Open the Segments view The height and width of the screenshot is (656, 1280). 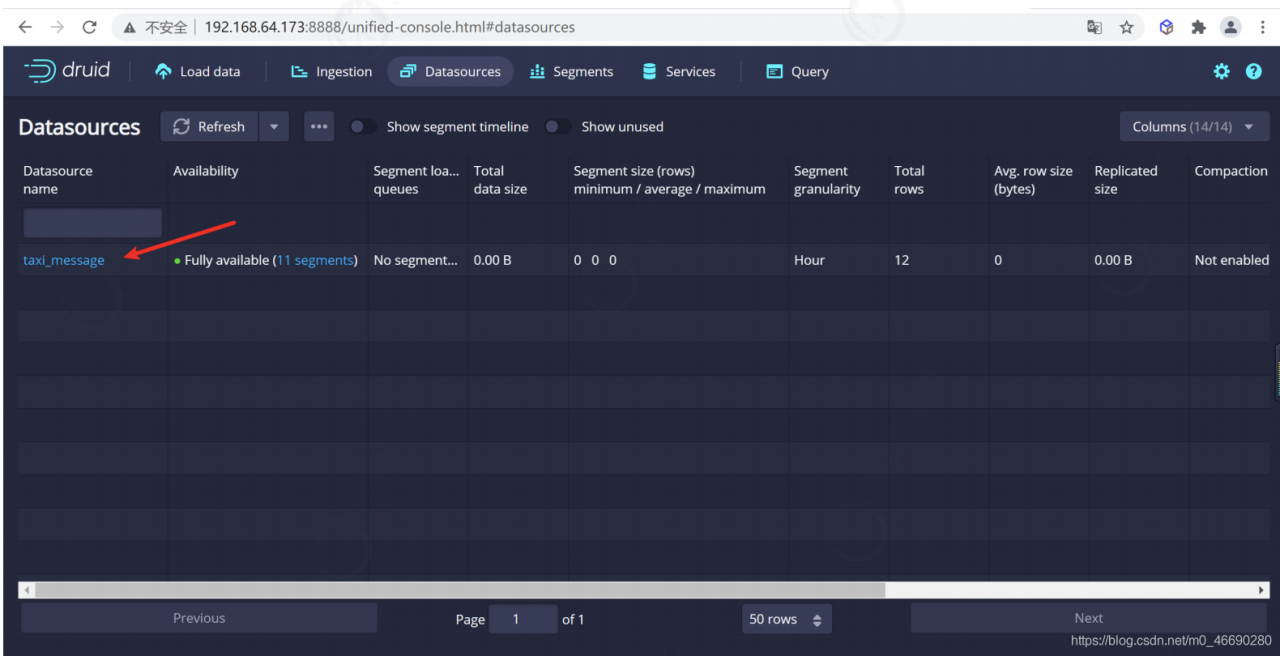tap(572, 72)
